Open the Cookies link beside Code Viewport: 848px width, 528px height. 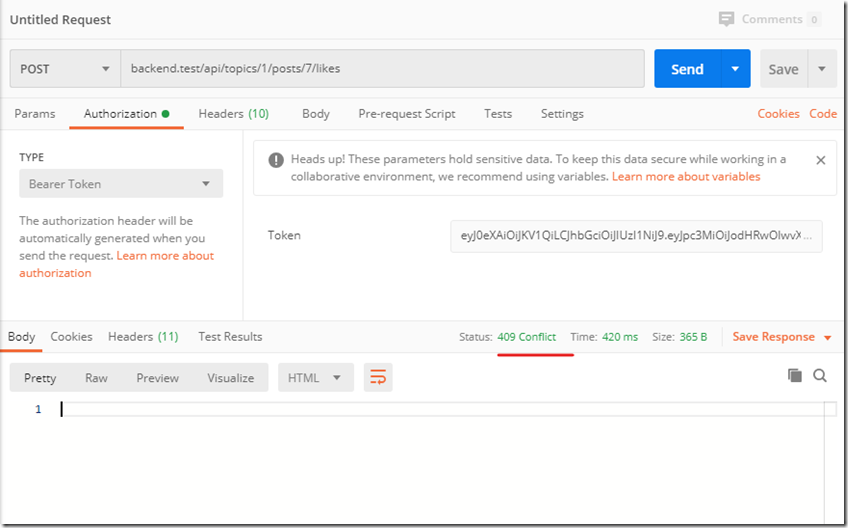coord(778,114)
